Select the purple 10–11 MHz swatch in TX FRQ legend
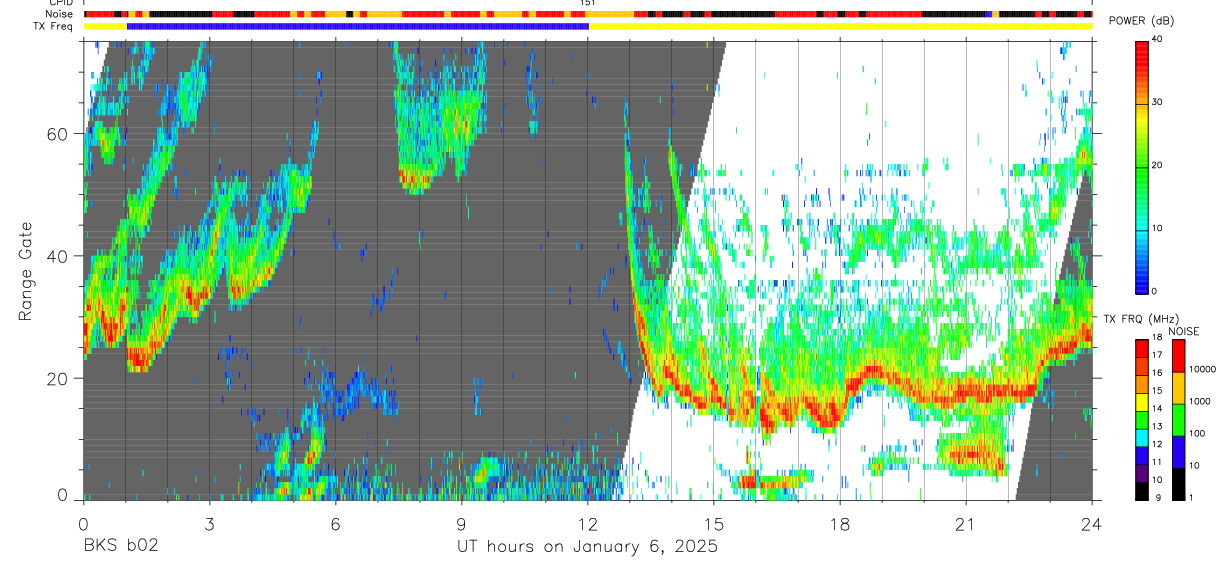This screenshot has height=567, width=1228. pyautogui.click(x=1142, y=473)
